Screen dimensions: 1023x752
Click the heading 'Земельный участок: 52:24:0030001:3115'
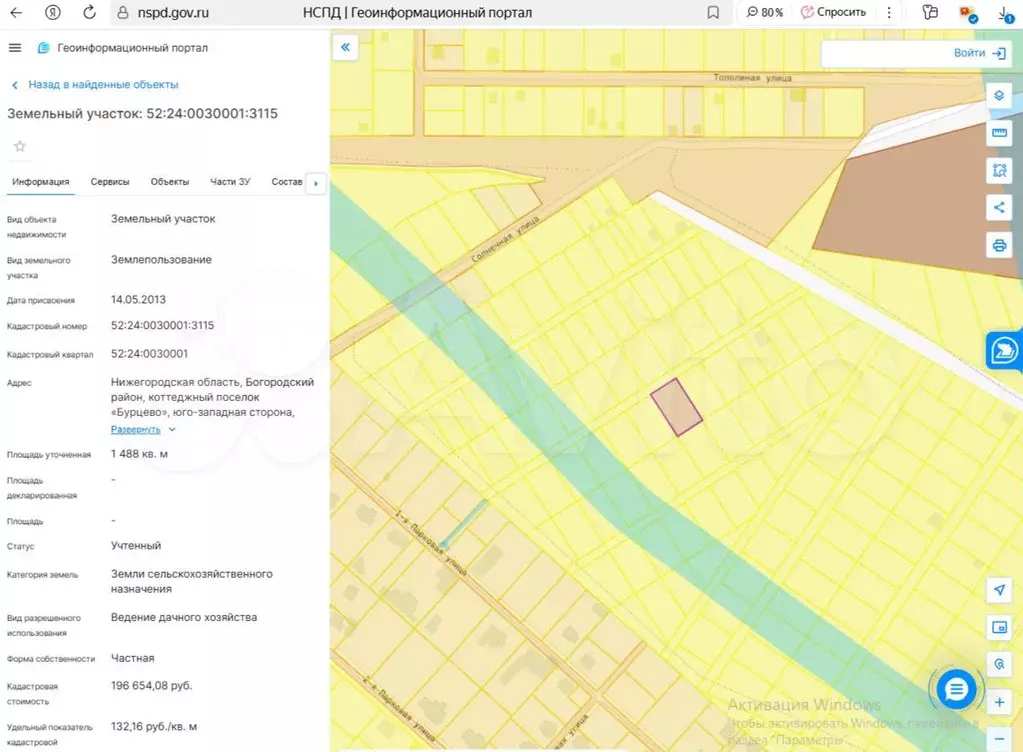(142, 113)
